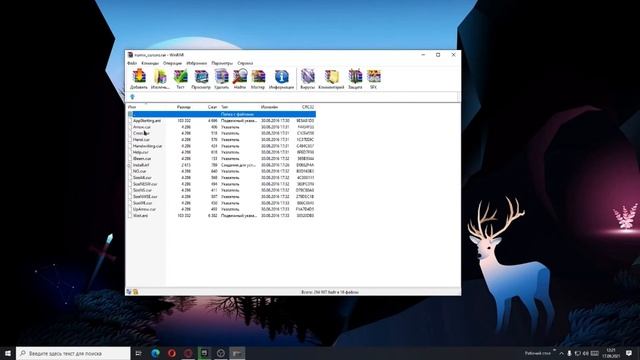Viewport: 640px width, 360px height.
Task: Open the Windows Start menu
Action: [x=8, y=353]
